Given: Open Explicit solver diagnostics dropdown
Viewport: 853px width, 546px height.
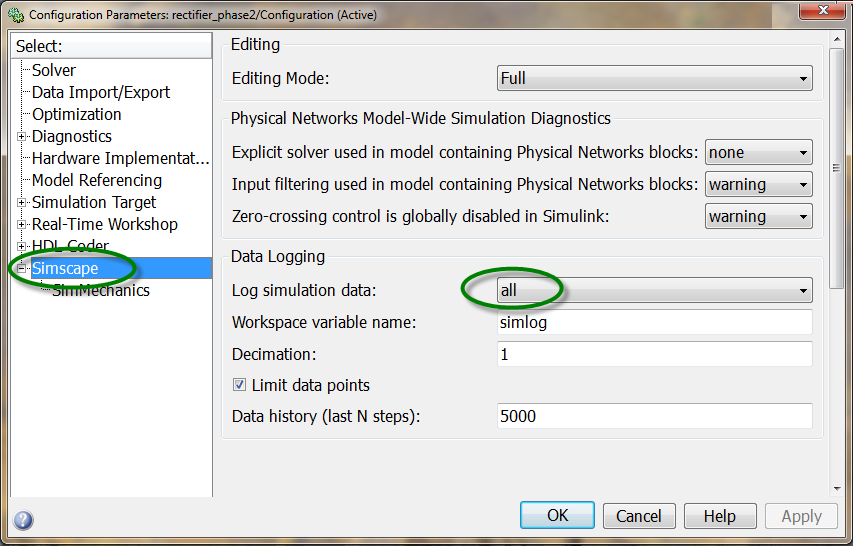Looking at the screenshot, I should coord(758,153).
